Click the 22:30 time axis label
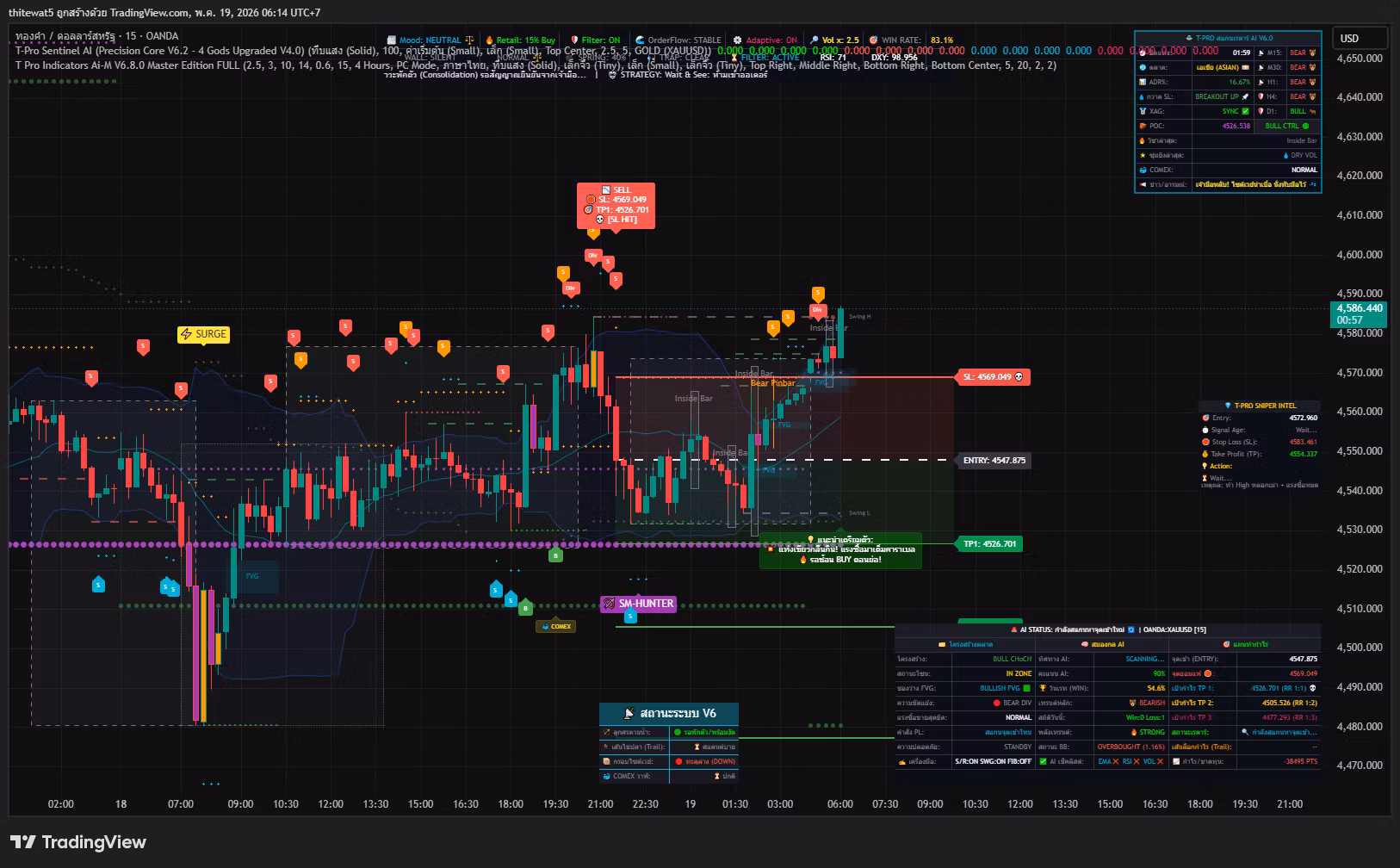Viewport: 1400px width, 868px height. (x=645, y=804)
